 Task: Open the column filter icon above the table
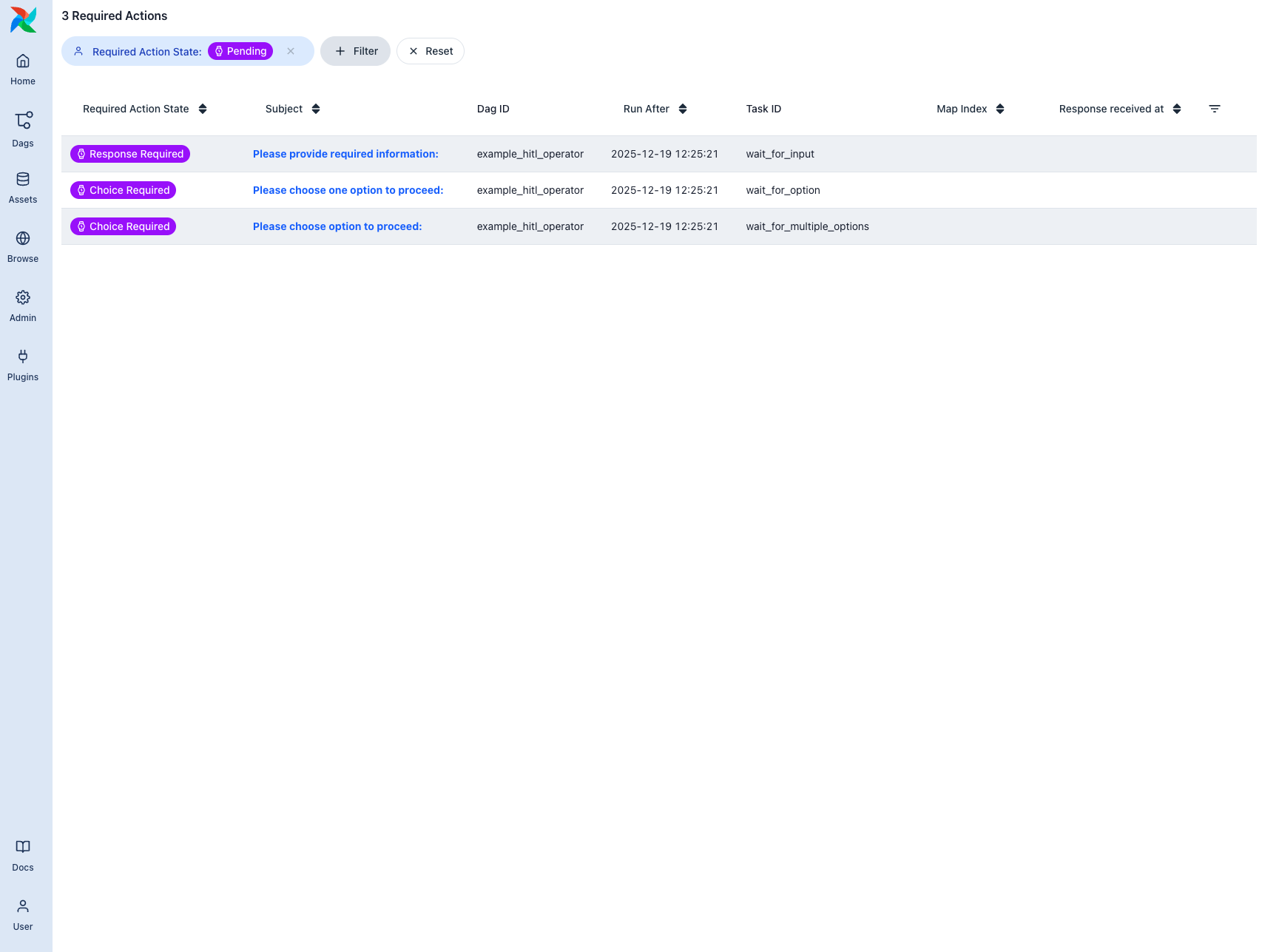1215,109
